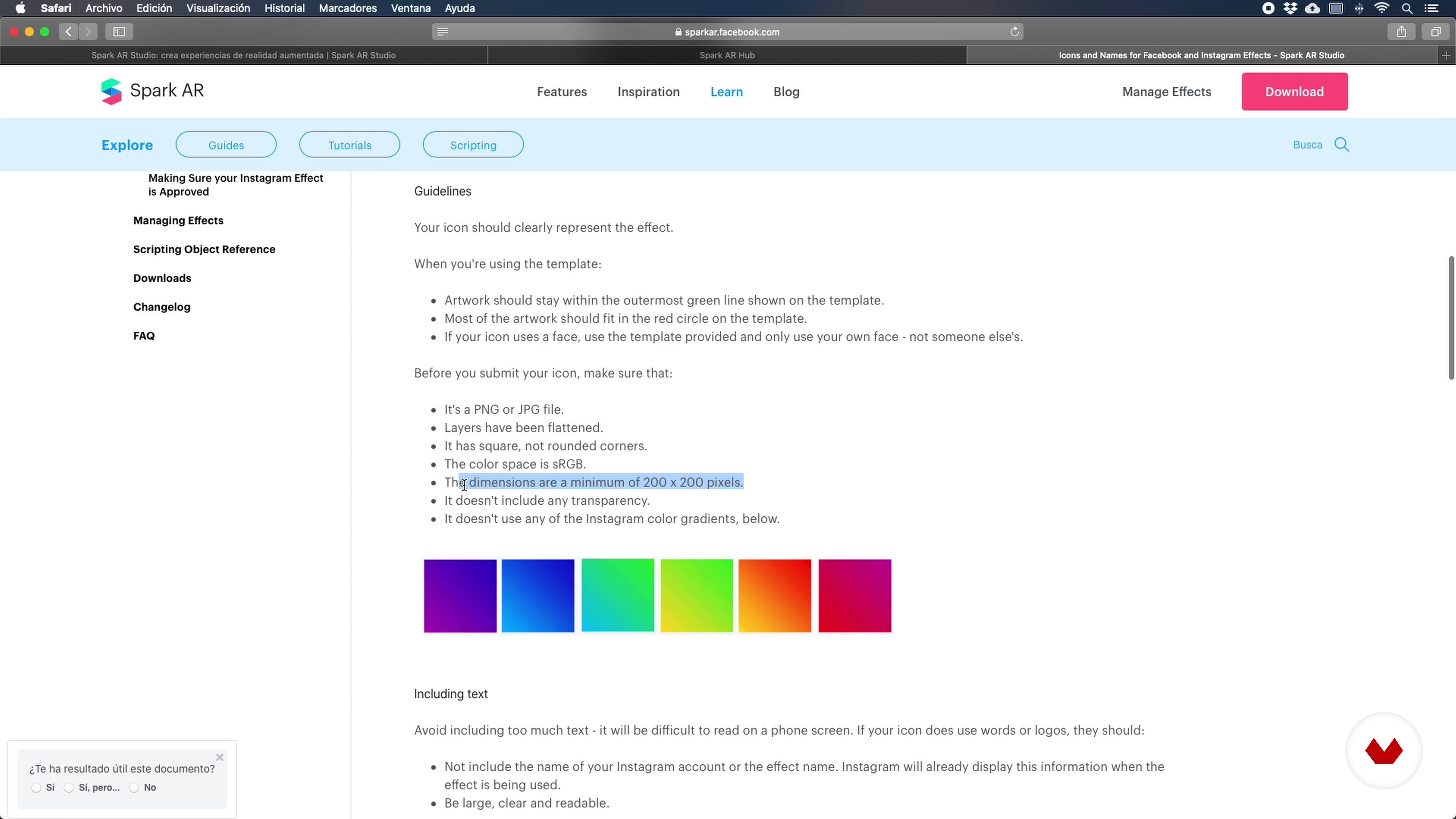Select the Sí radio button

36,788
